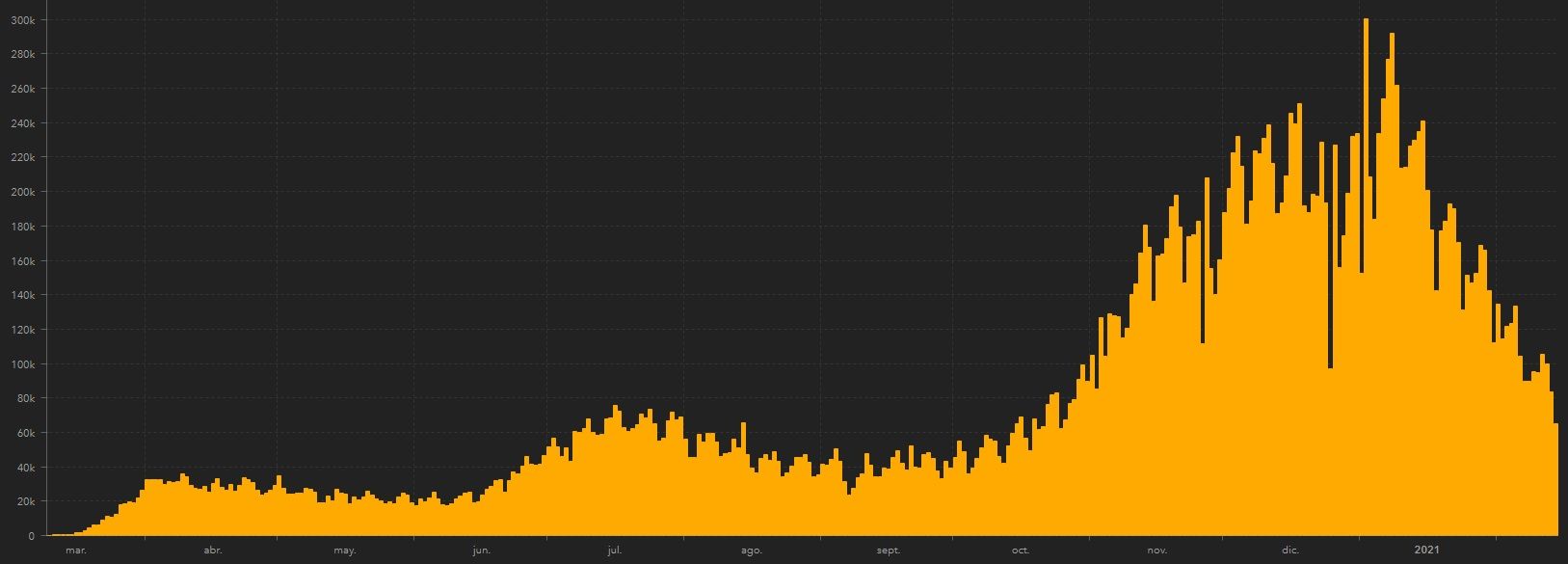Click the jul. month label
The image size is (1568, 564).
click(x=615, y=551)
